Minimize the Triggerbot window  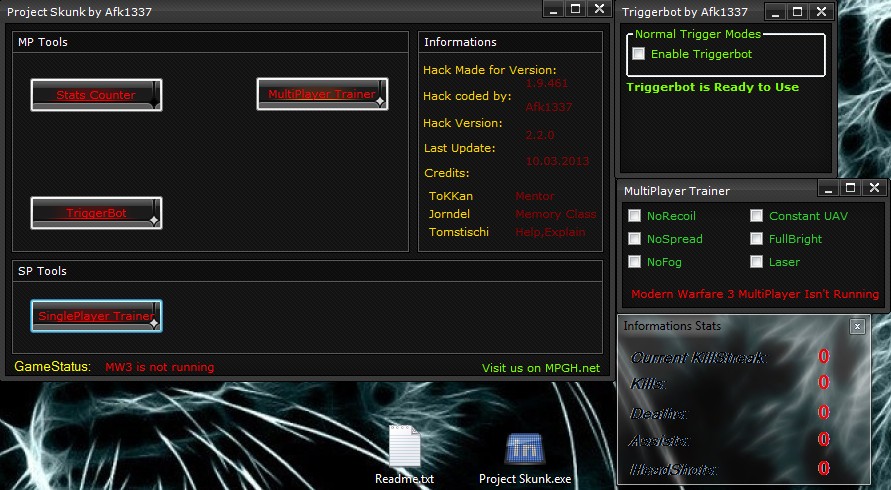coord(775,11)
